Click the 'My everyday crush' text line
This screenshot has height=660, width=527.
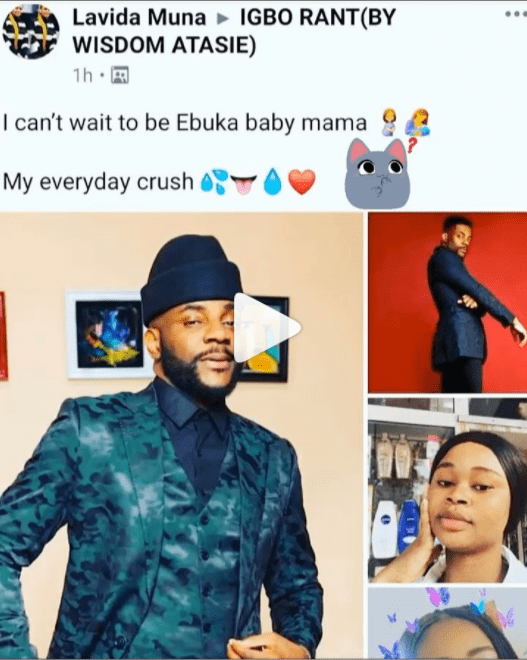tap(98, 182)
